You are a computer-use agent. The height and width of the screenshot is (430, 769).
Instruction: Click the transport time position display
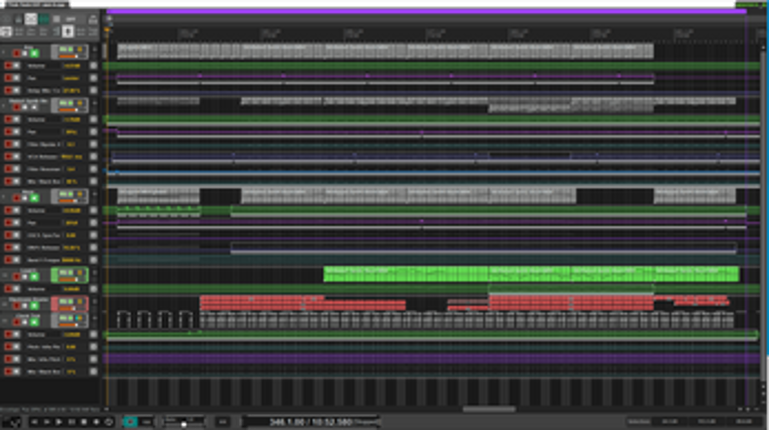coord(311,422)
